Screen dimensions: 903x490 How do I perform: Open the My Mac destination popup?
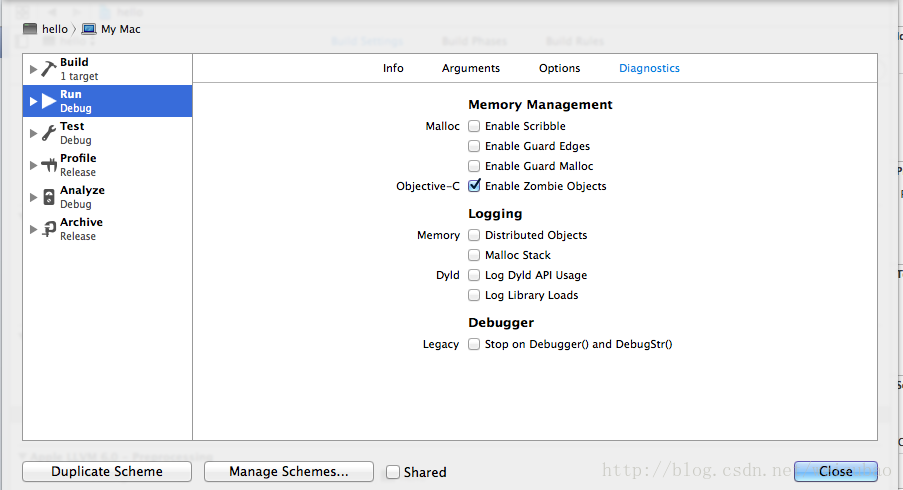111,29
